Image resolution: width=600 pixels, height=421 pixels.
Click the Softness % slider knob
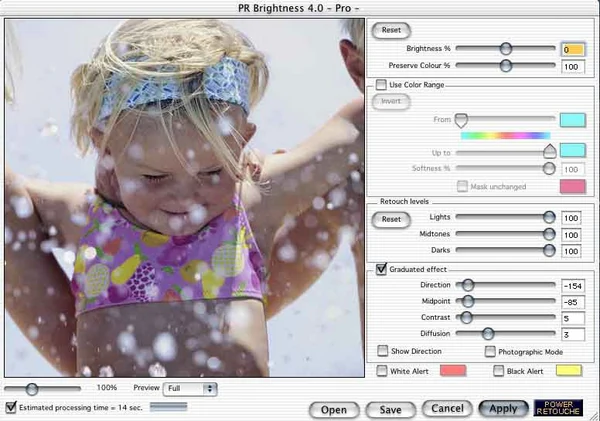(x=549, y=168)
